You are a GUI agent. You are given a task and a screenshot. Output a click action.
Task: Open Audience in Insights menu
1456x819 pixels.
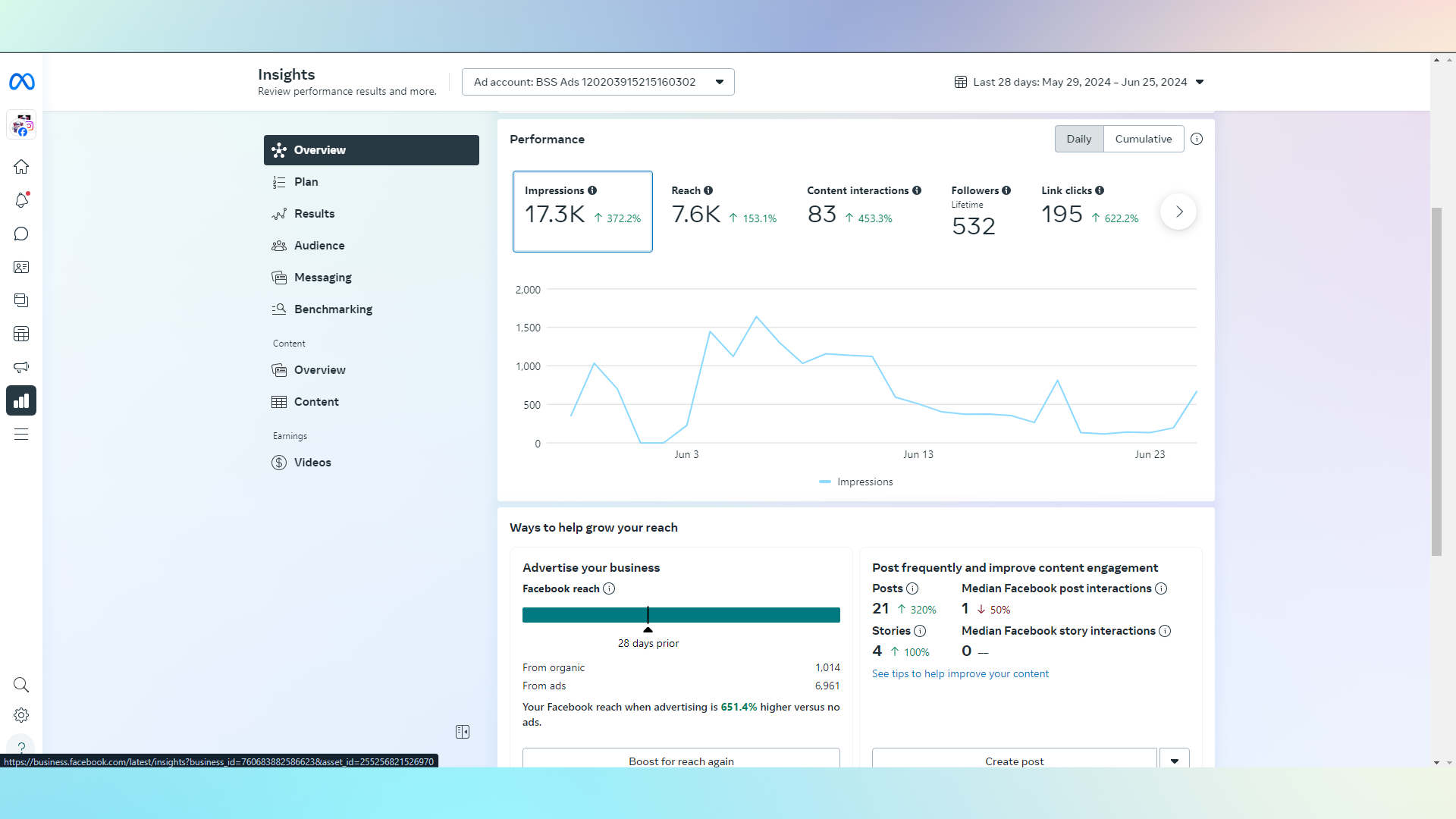coord(372,246)
